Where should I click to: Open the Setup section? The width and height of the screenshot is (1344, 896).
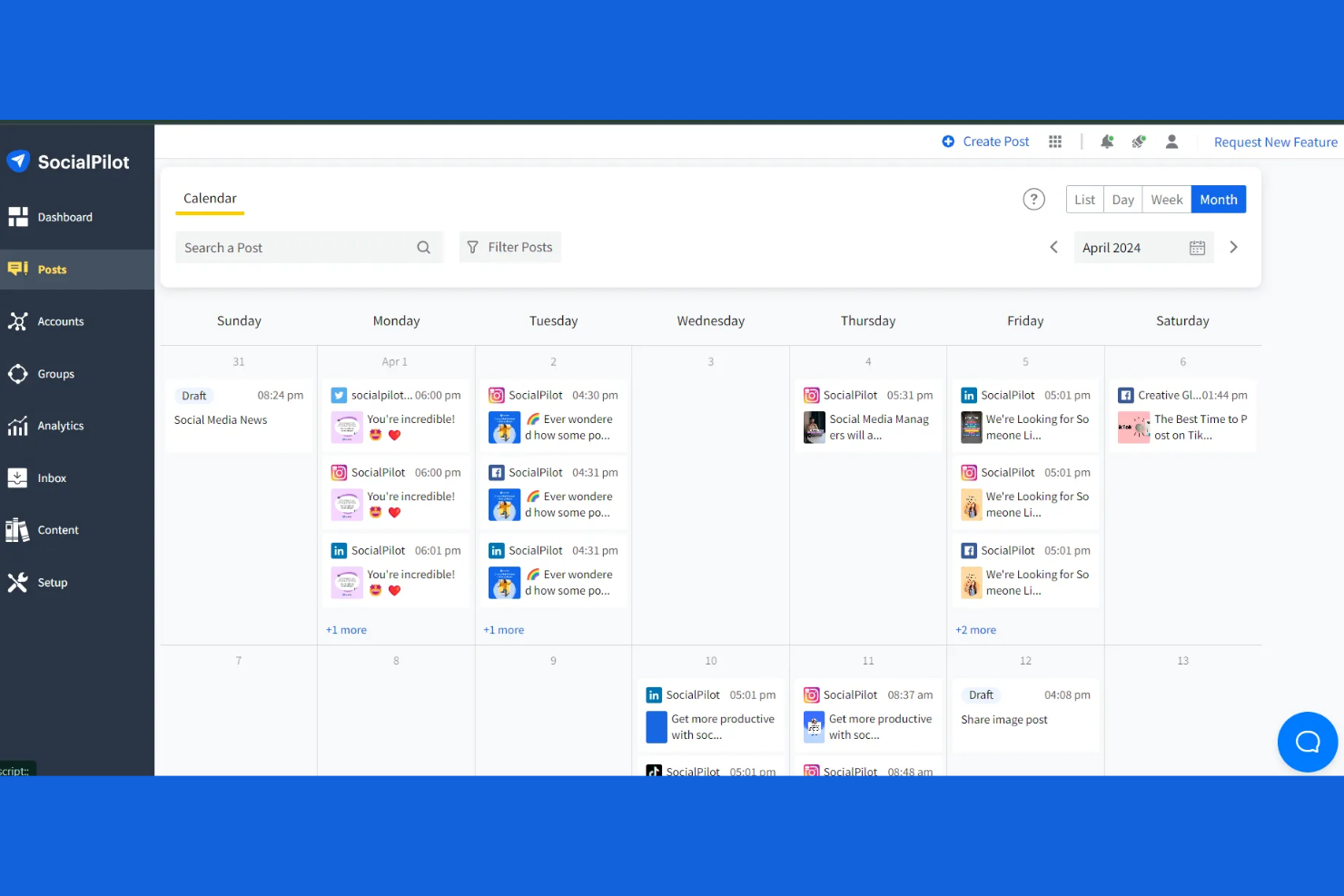tap(52, 582)
